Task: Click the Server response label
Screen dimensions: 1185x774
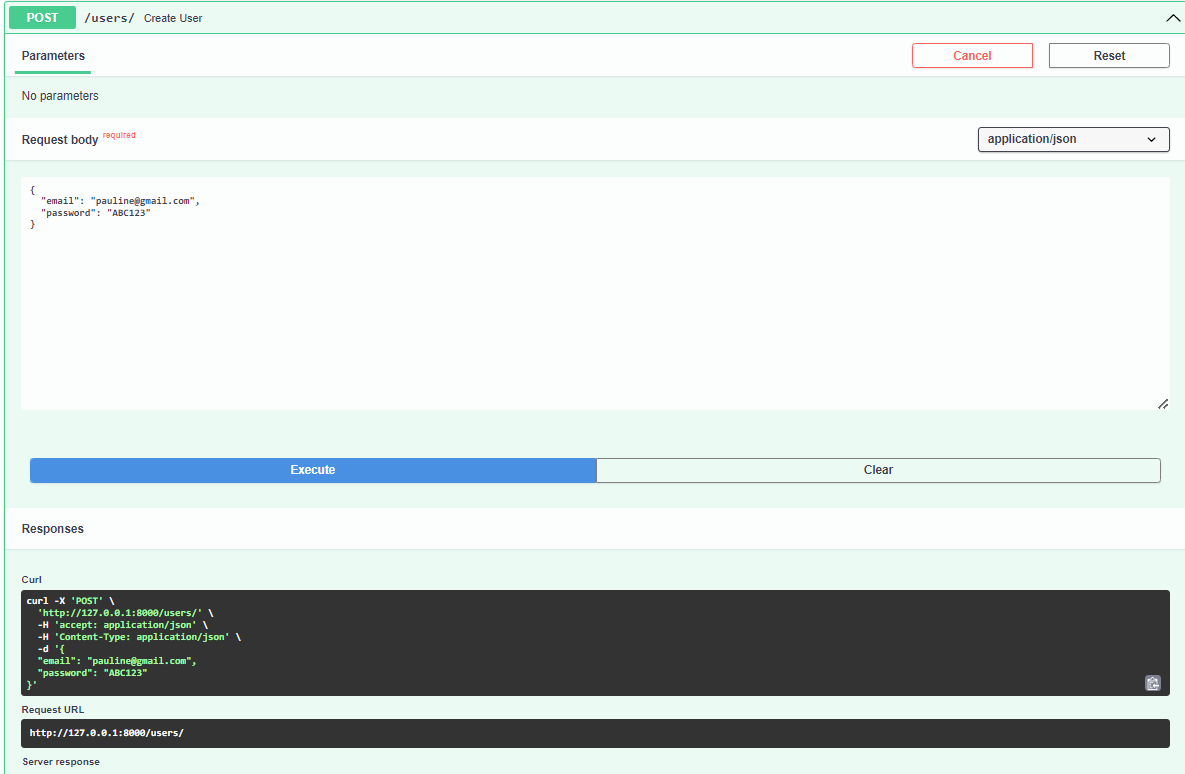Action: 60,761
